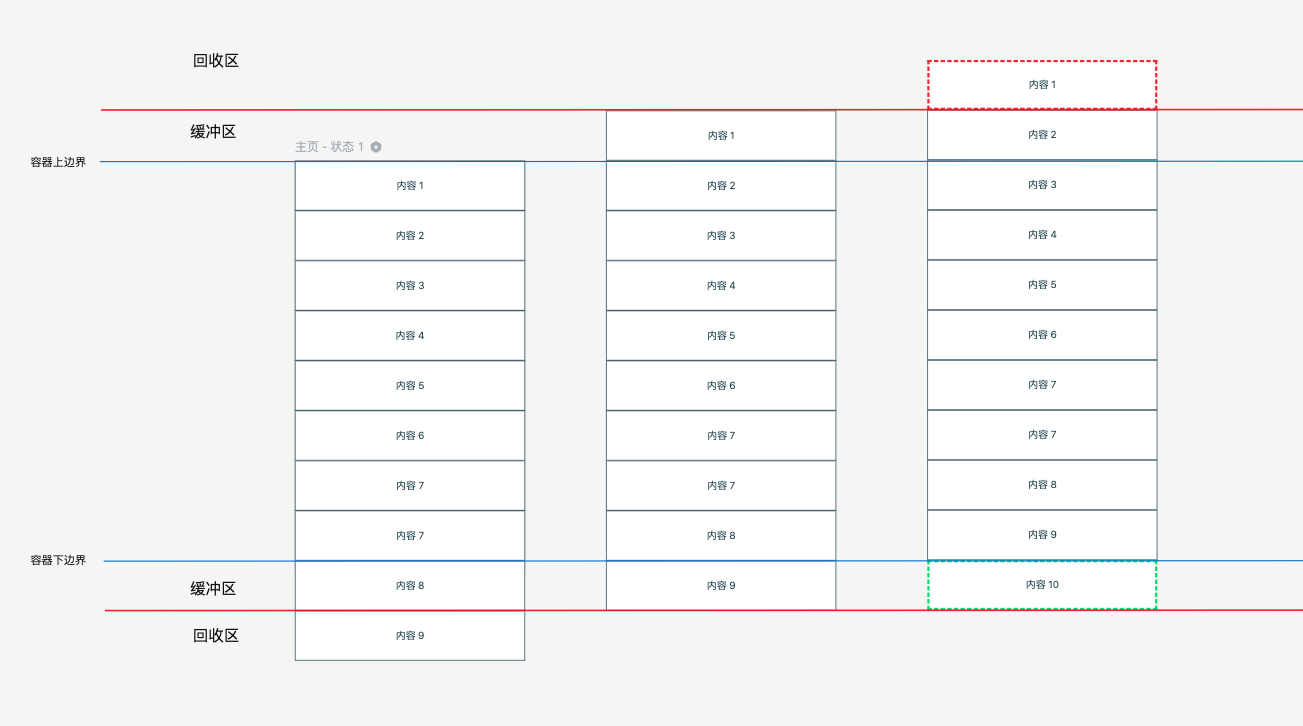Select 内容 9 in the middle column

point(721,586)
